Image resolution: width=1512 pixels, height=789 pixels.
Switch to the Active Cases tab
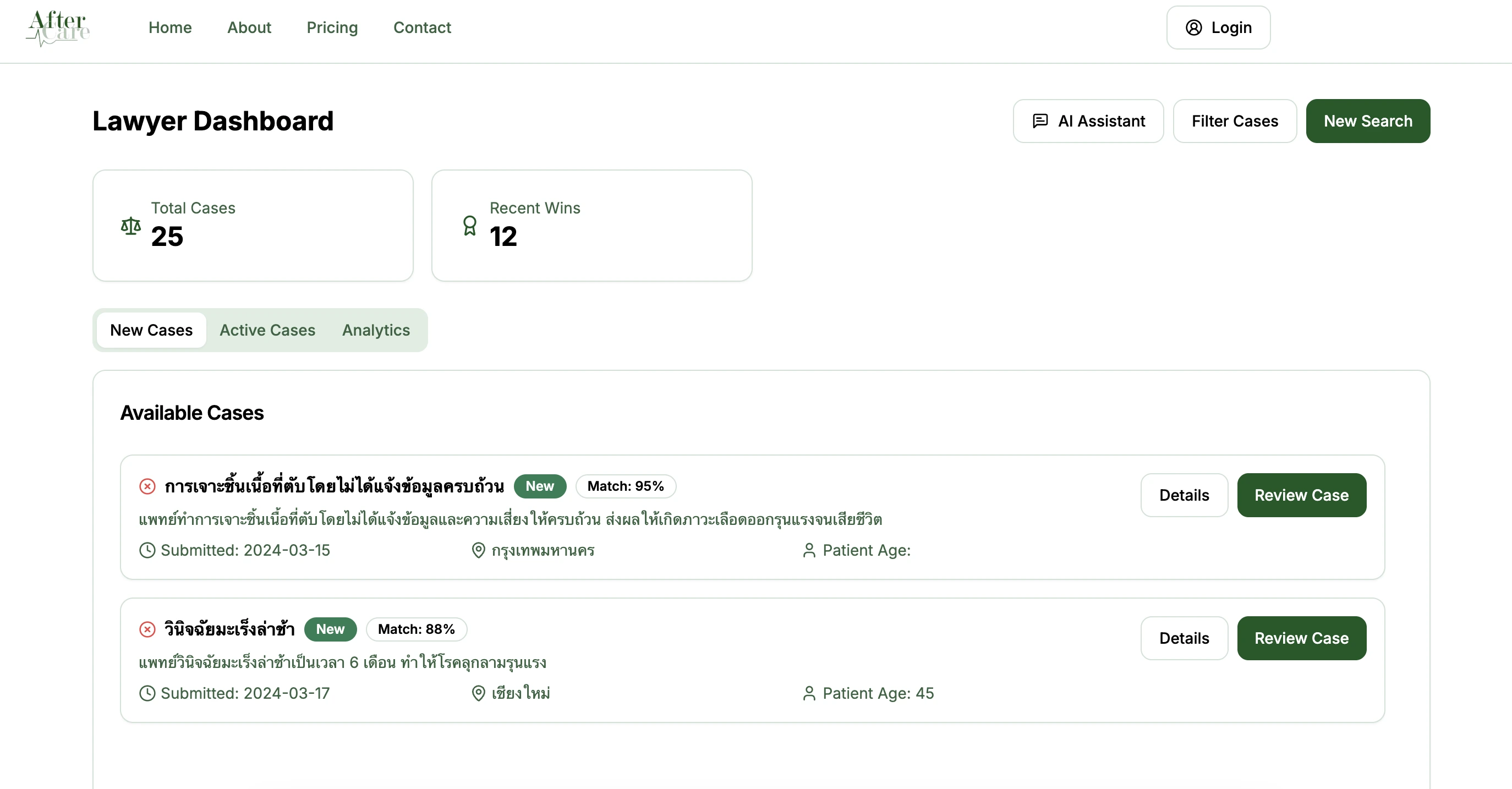pos(267,330)
